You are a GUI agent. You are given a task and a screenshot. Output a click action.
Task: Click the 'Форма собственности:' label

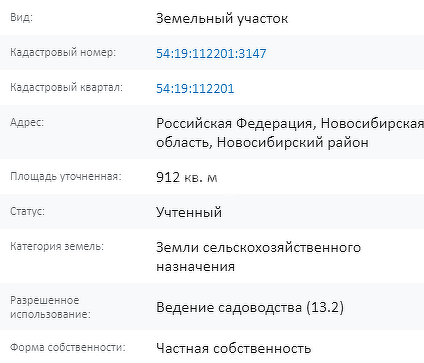68,347
